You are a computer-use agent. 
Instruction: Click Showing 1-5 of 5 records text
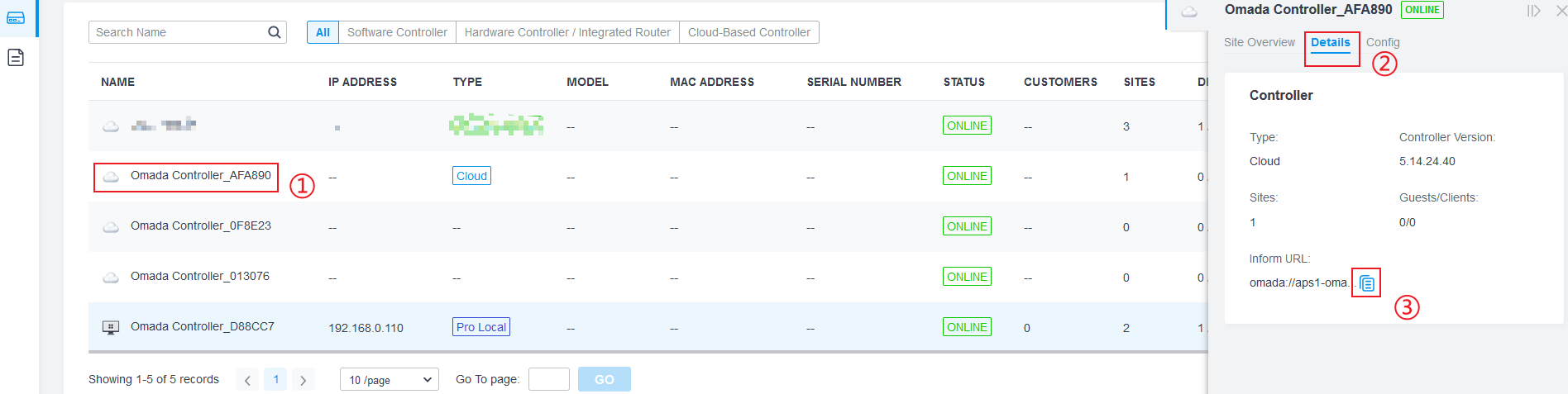(154, 379)
